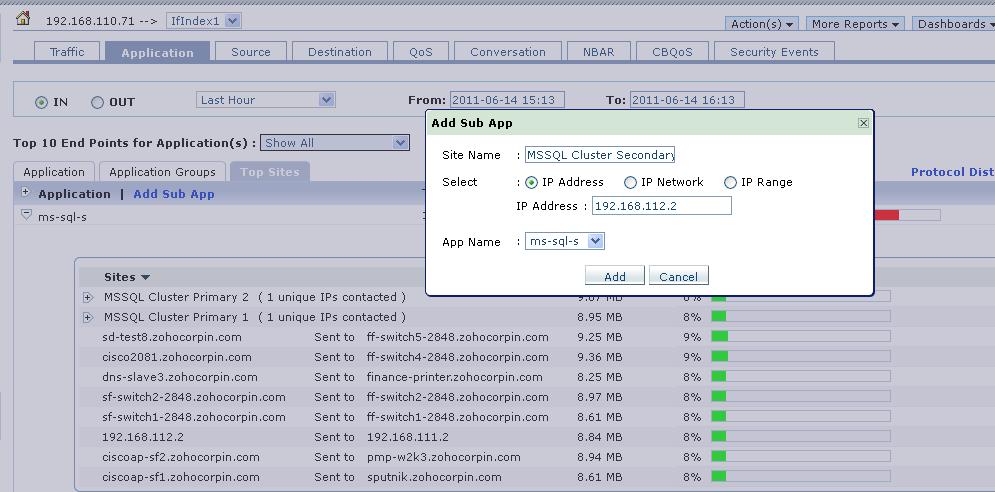
Task: Select the OUT traffic direction
Action: point(97,102)
